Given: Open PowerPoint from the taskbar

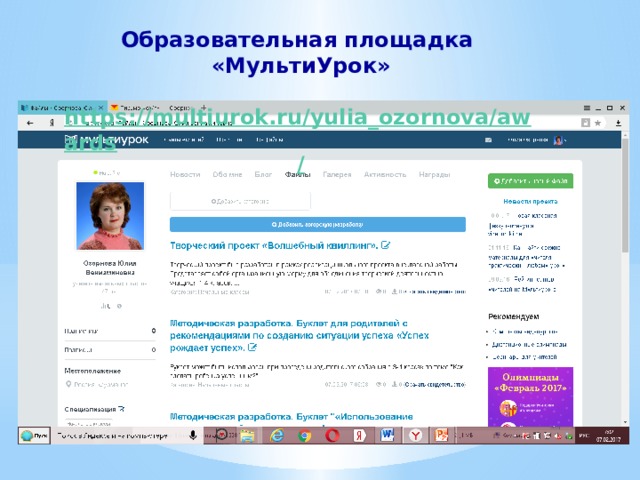Looking at the screenshot, I should tap(441, 436).
